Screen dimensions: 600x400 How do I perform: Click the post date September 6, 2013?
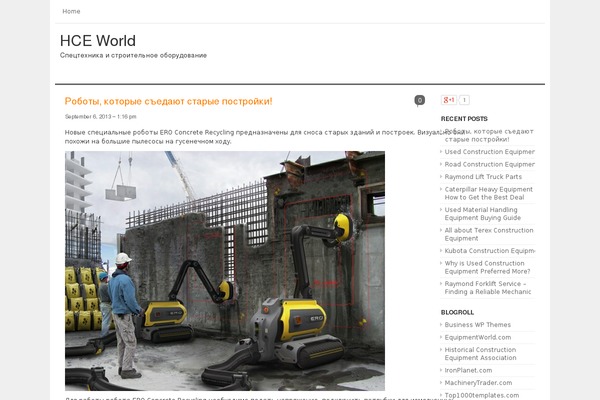point(101,116)
